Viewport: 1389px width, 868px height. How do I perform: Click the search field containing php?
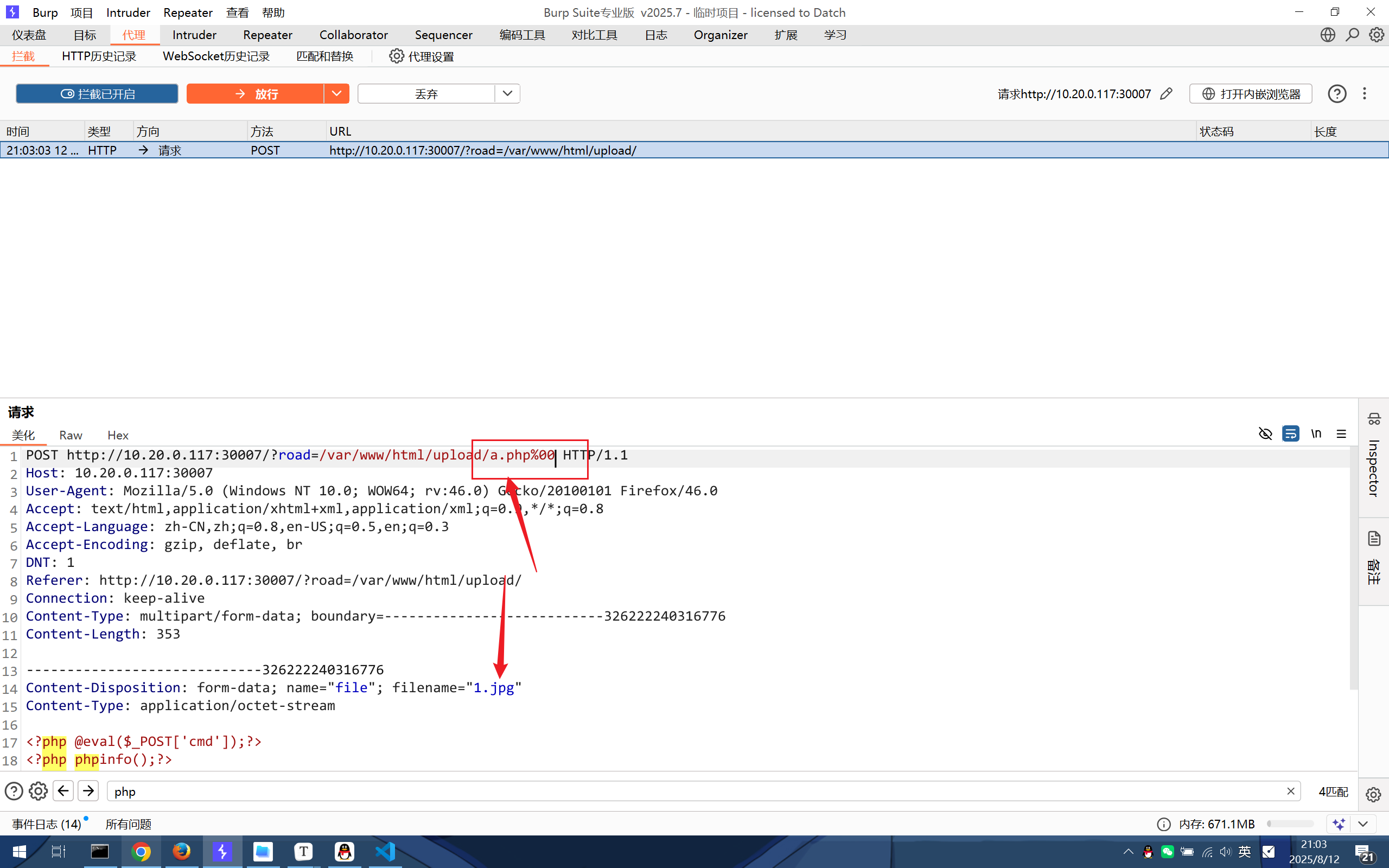click(x=689, y=791)
